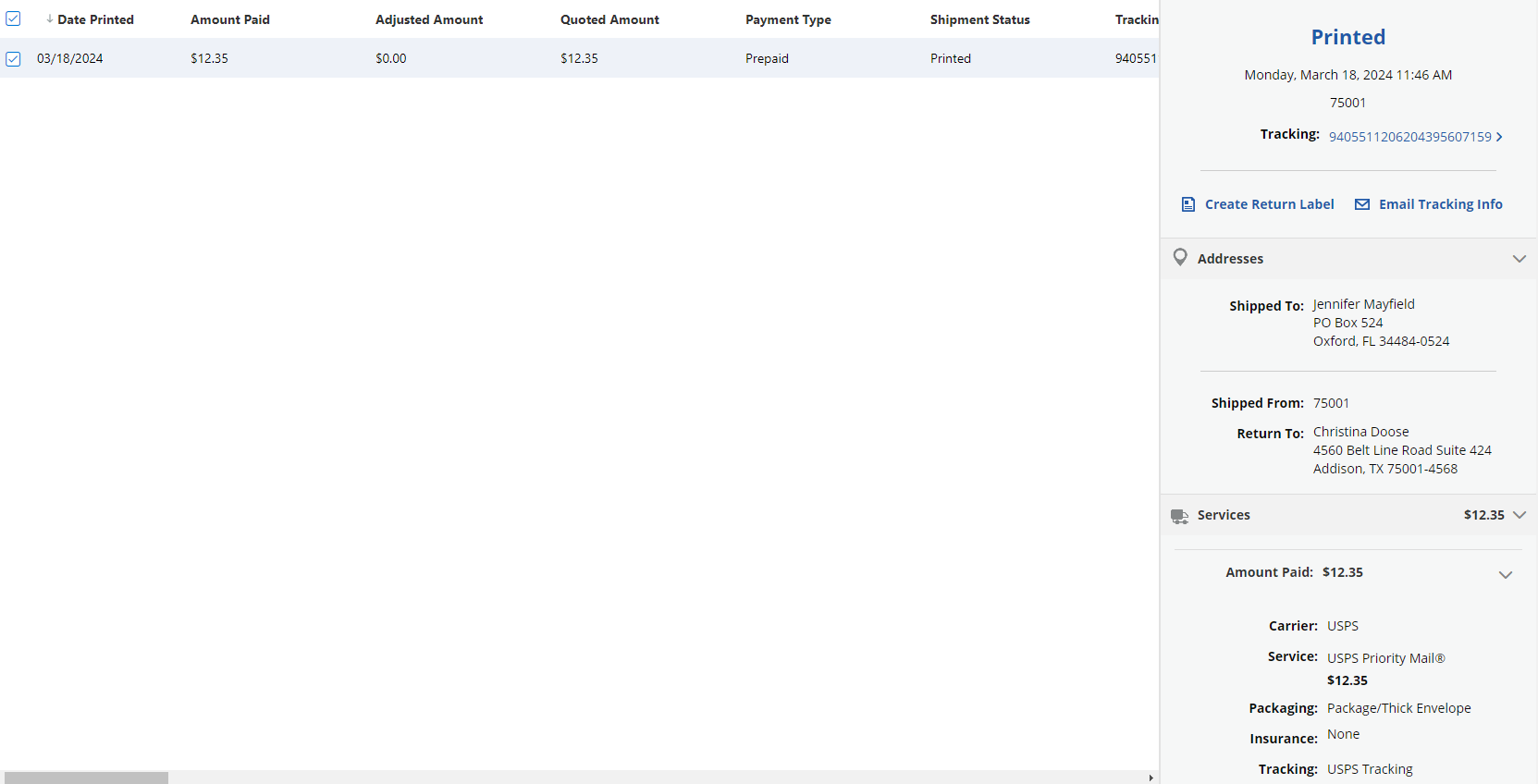Click the Email Tracking Info envelope icon
The image size is (1538, 784).
tap(1362, 204)
